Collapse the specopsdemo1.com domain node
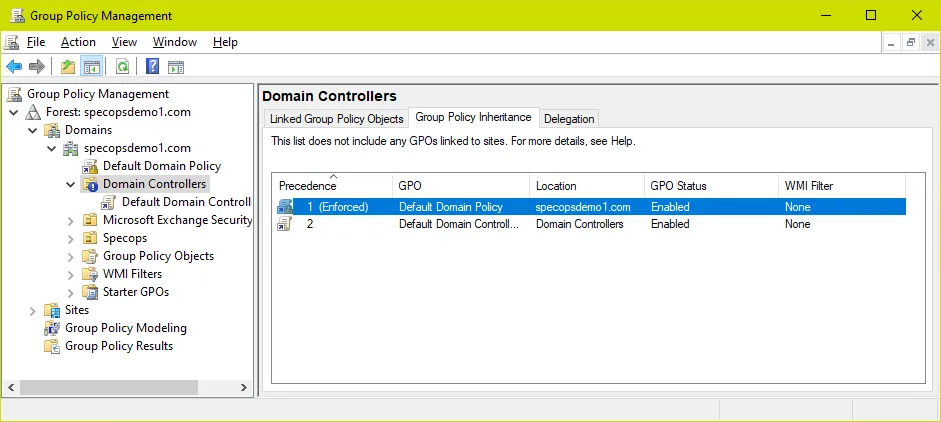Screen dimensions: 941x422 point(52,148)
